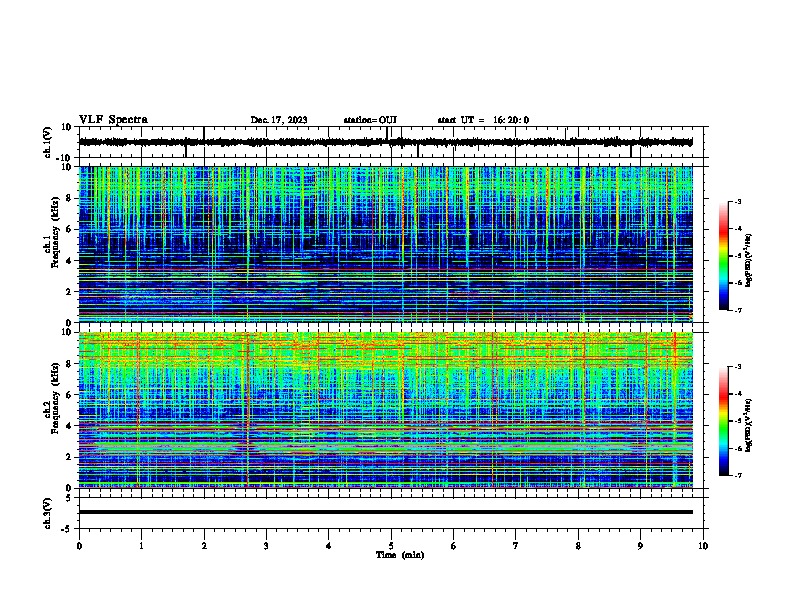Click the ch.1 spectrogram color bar

click(723, 256)
